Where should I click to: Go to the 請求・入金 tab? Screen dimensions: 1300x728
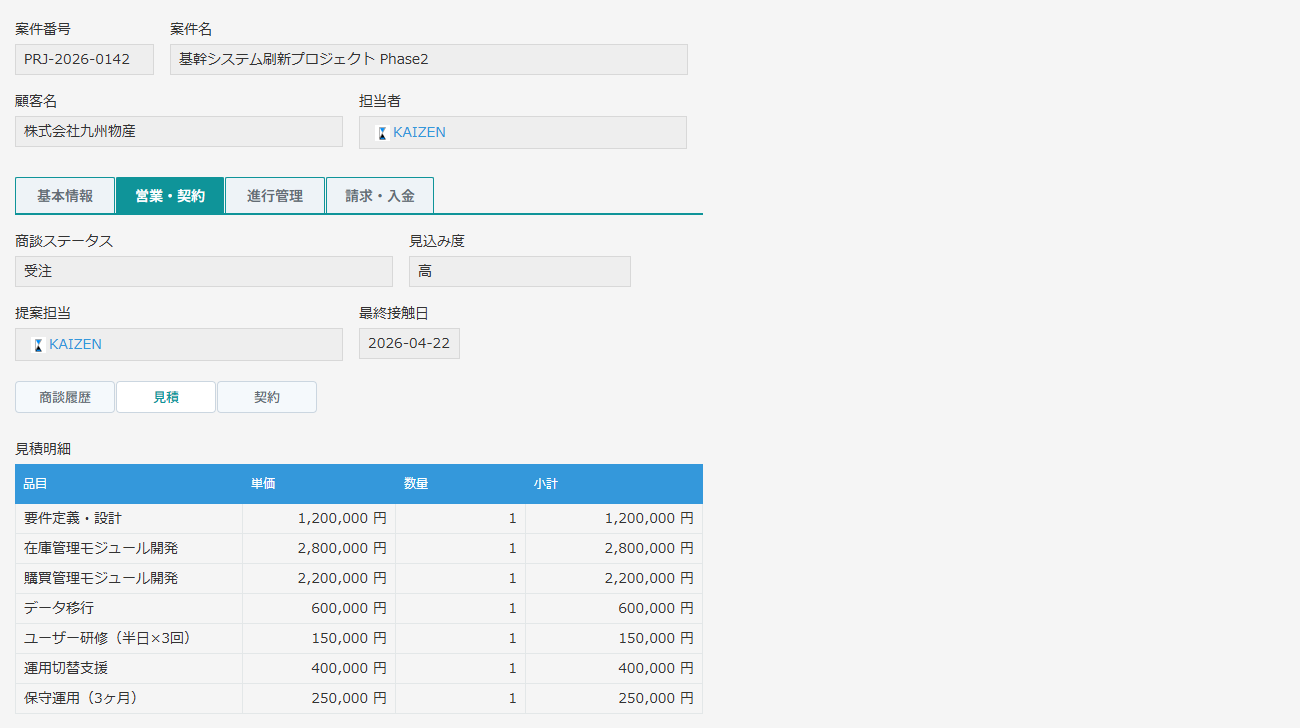[380, 196]
